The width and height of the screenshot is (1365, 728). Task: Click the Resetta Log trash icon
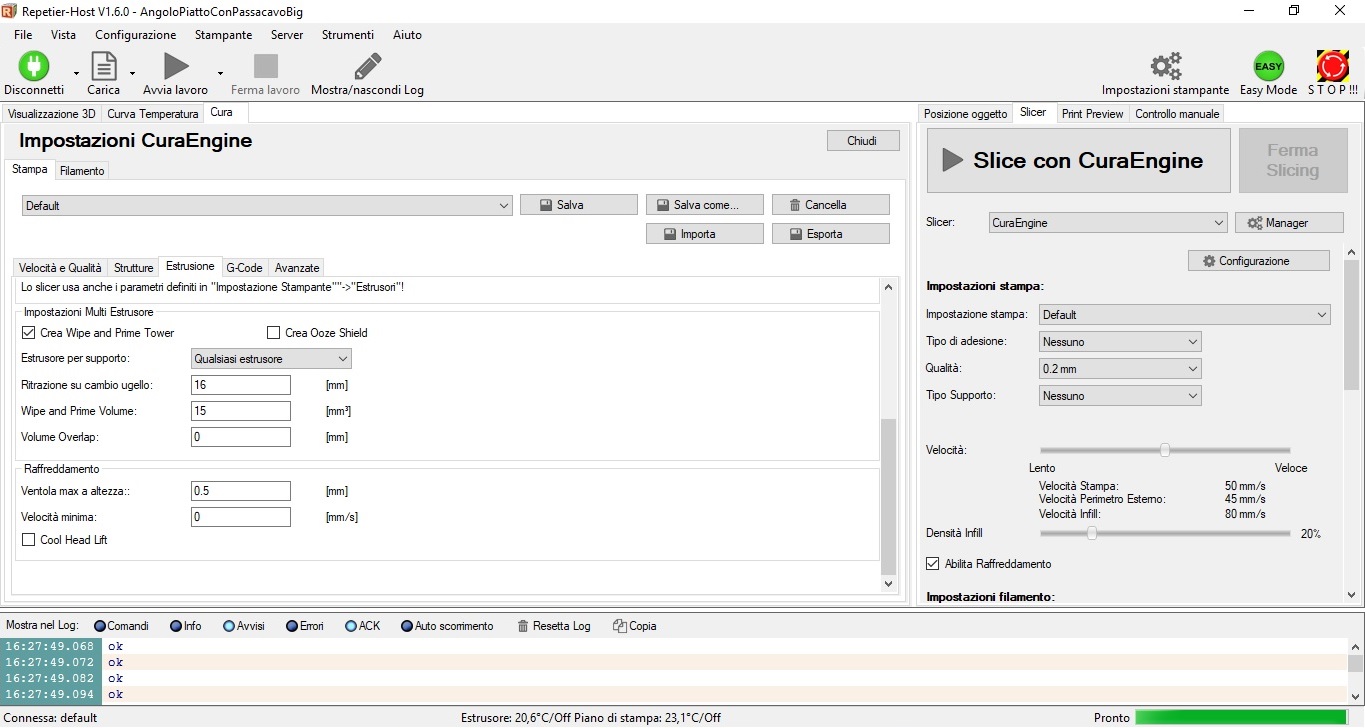(x=523, y=626)
